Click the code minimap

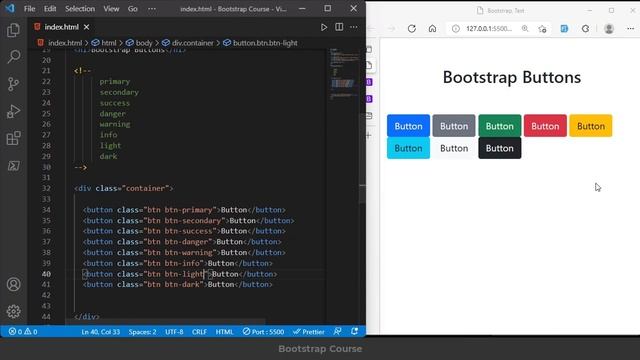tap(343, 73)
